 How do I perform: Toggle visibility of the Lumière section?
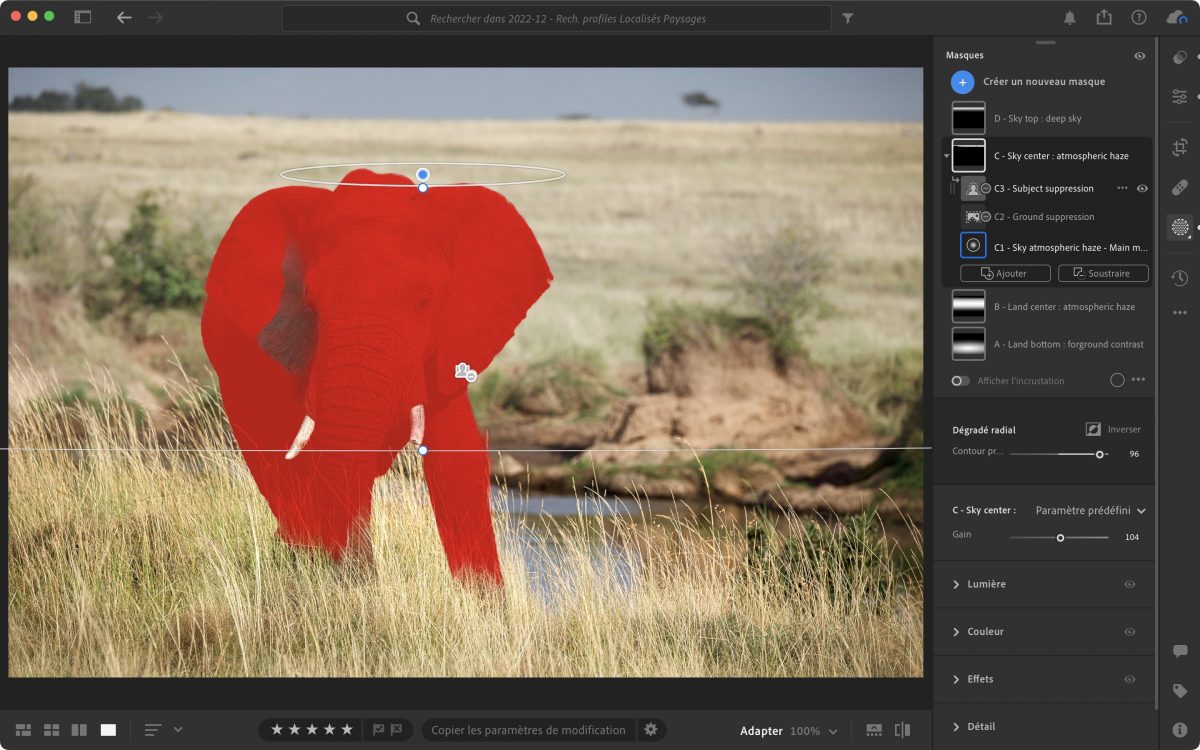[x=1129, y=584]
